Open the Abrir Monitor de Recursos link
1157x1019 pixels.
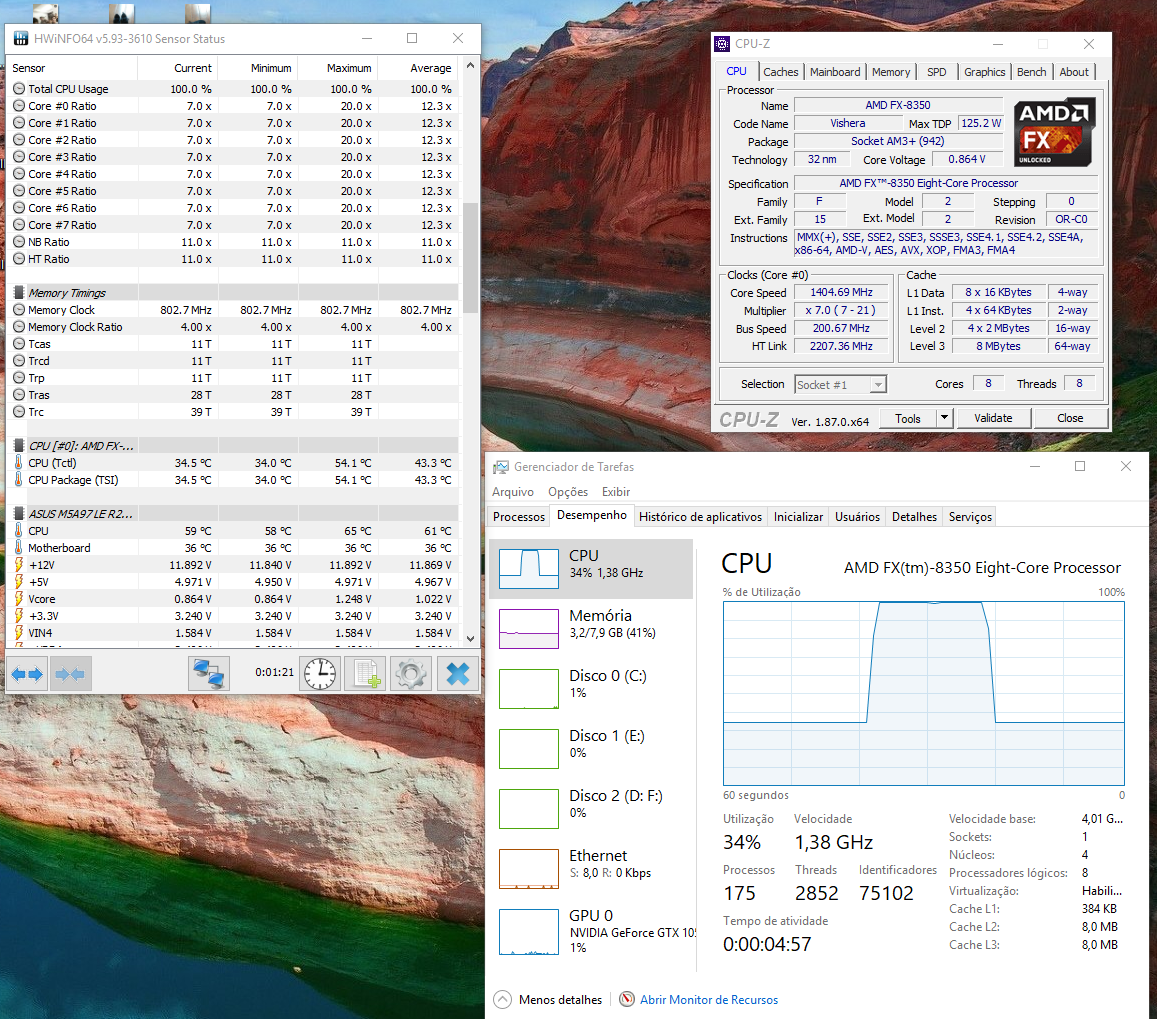coord(708,1000)
